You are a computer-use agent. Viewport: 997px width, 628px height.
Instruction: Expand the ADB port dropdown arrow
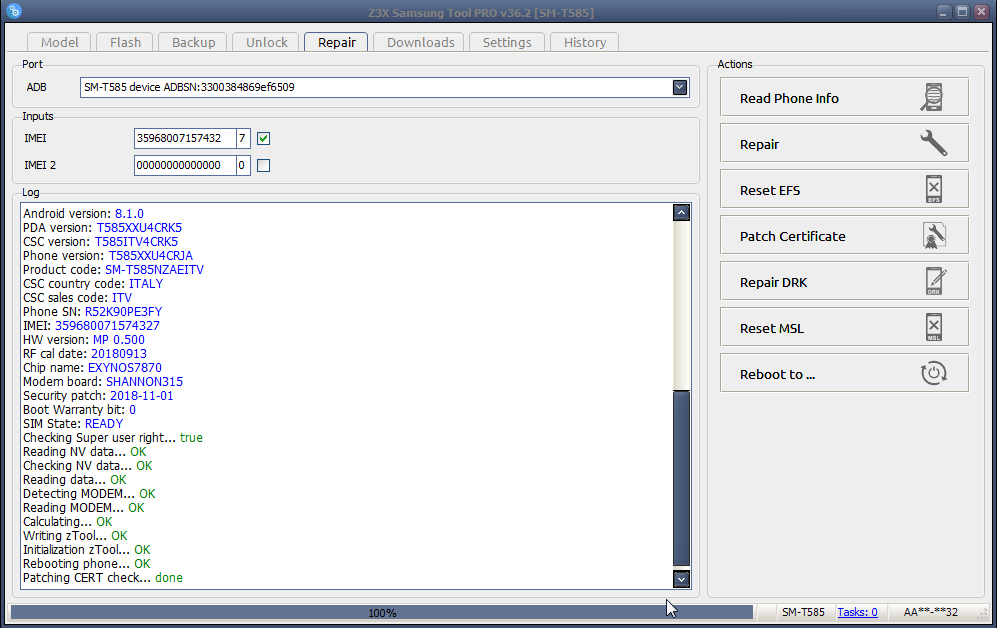click(x=680, y=87)
